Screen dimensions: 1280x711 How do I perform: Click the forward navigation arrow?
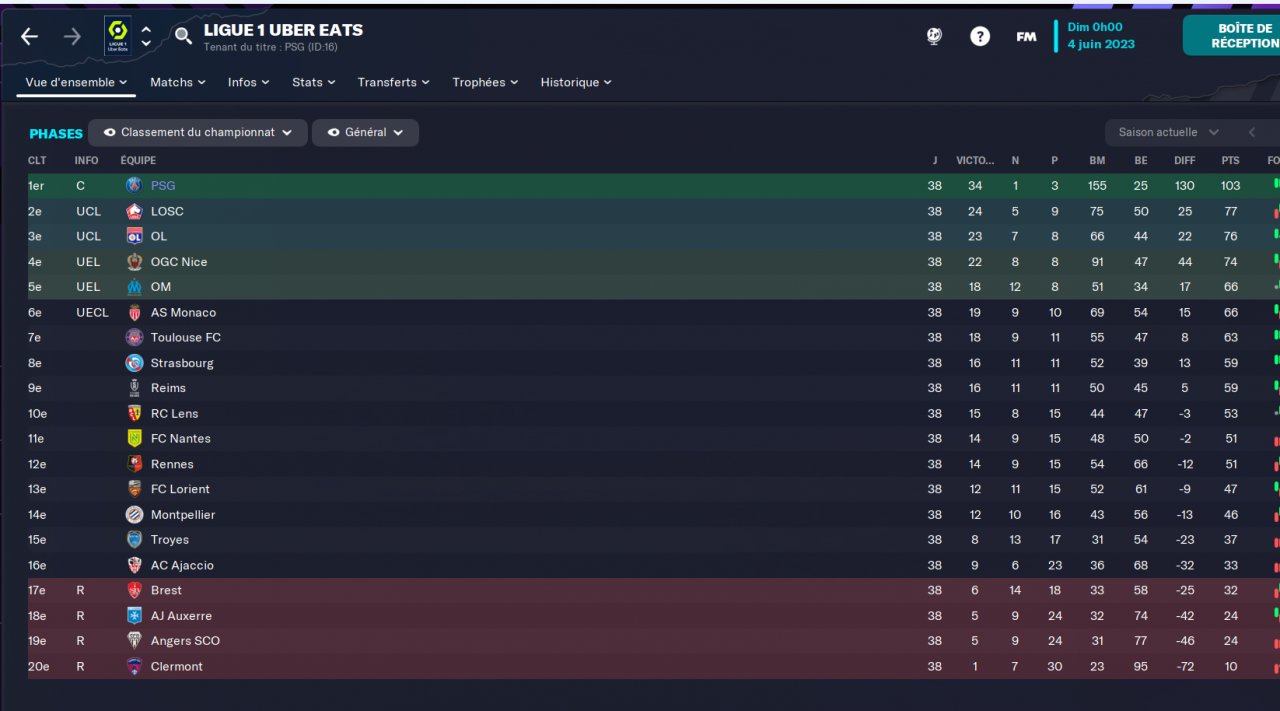72,37
